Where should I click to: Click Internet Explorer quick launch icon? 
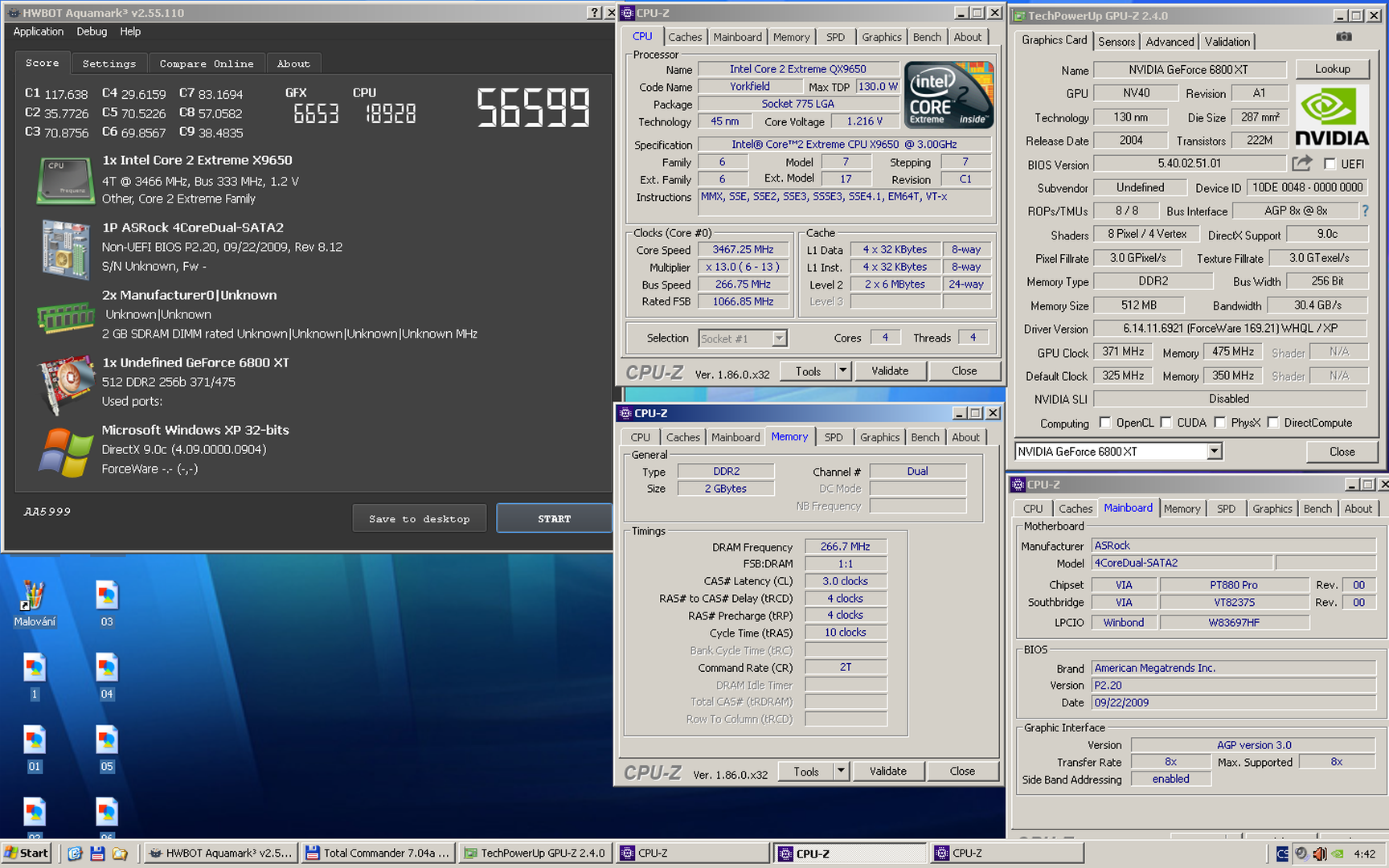(75, 854)
